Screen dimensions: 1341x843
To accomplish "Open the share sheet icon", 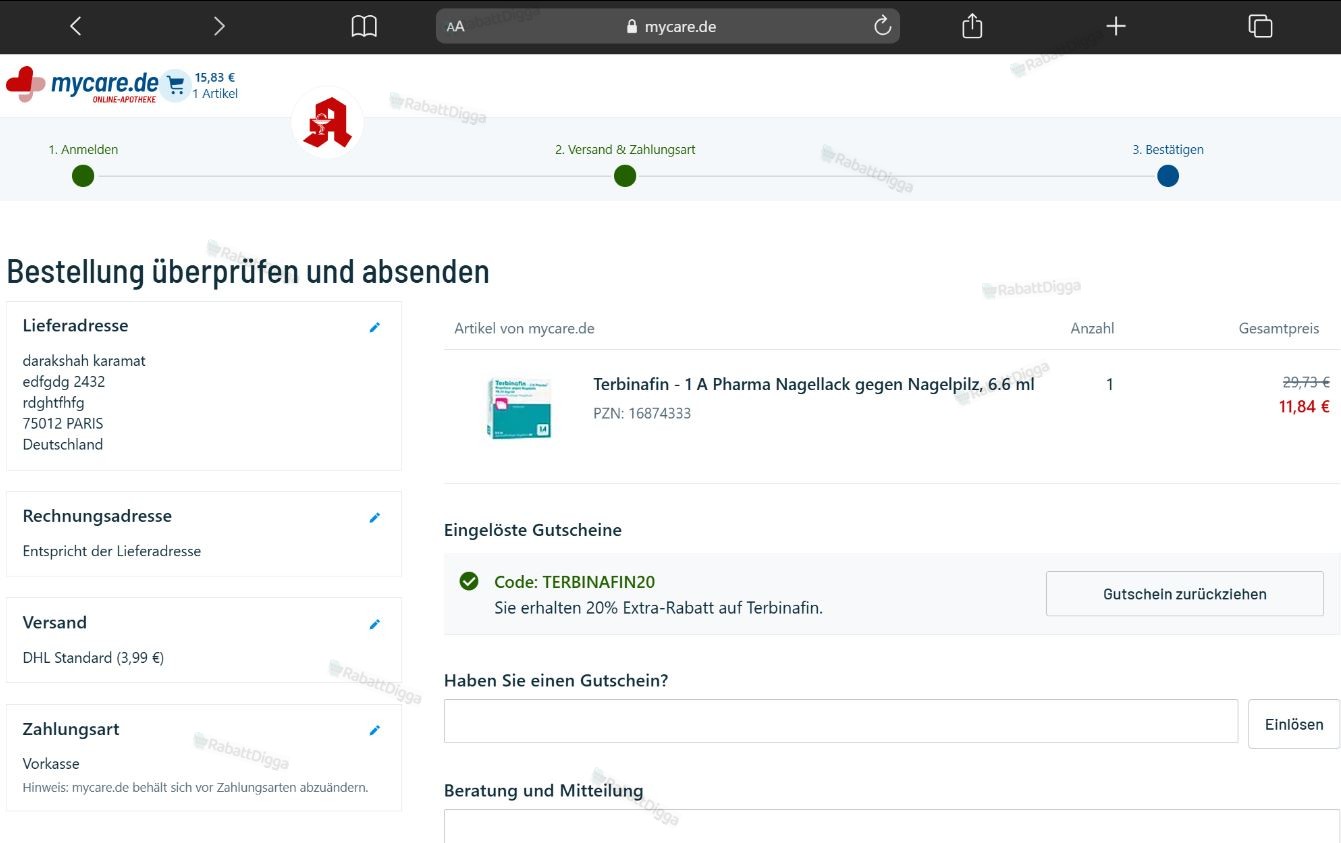I will [972, 26].
